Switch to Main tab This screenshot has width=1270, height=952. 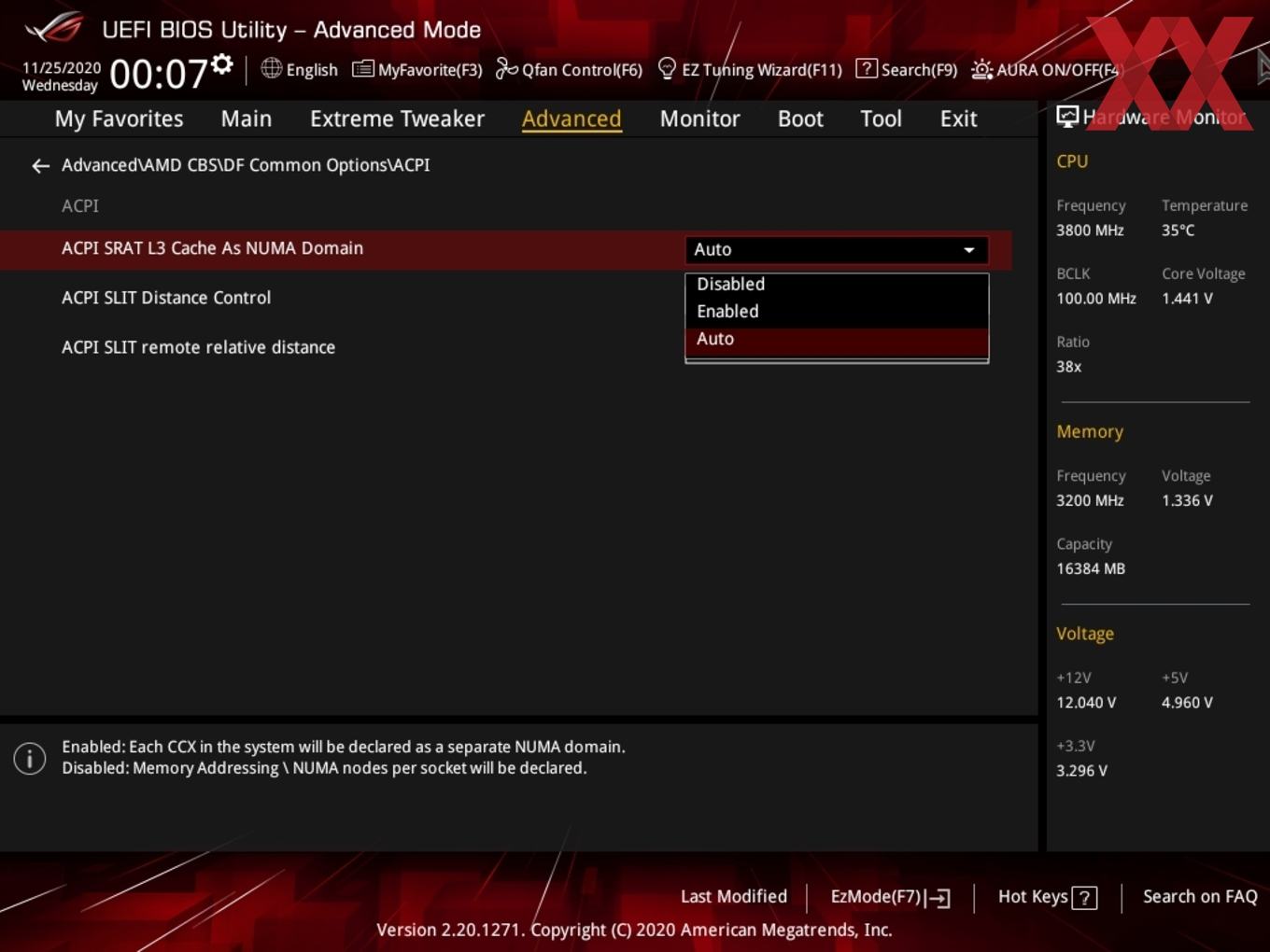(x=247, y=119)
